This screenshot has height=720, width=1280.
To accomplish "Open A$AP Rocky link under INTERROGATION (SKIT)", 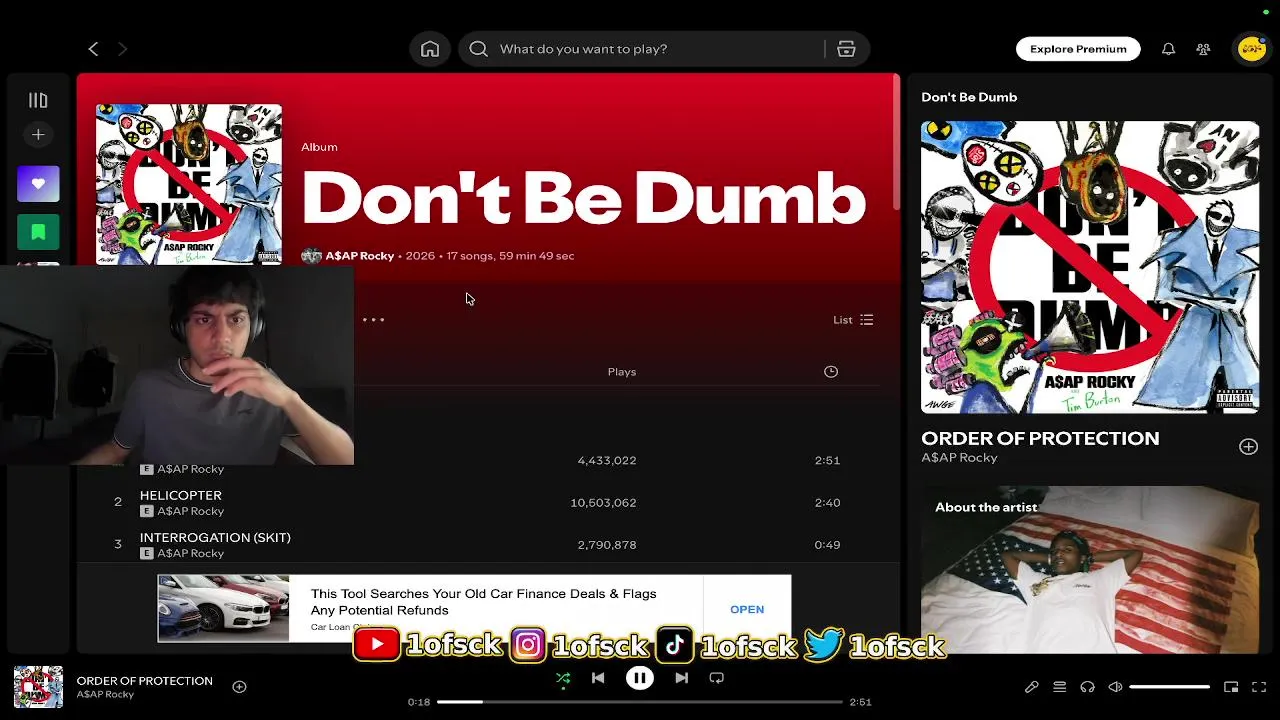I will click(190, 553).
